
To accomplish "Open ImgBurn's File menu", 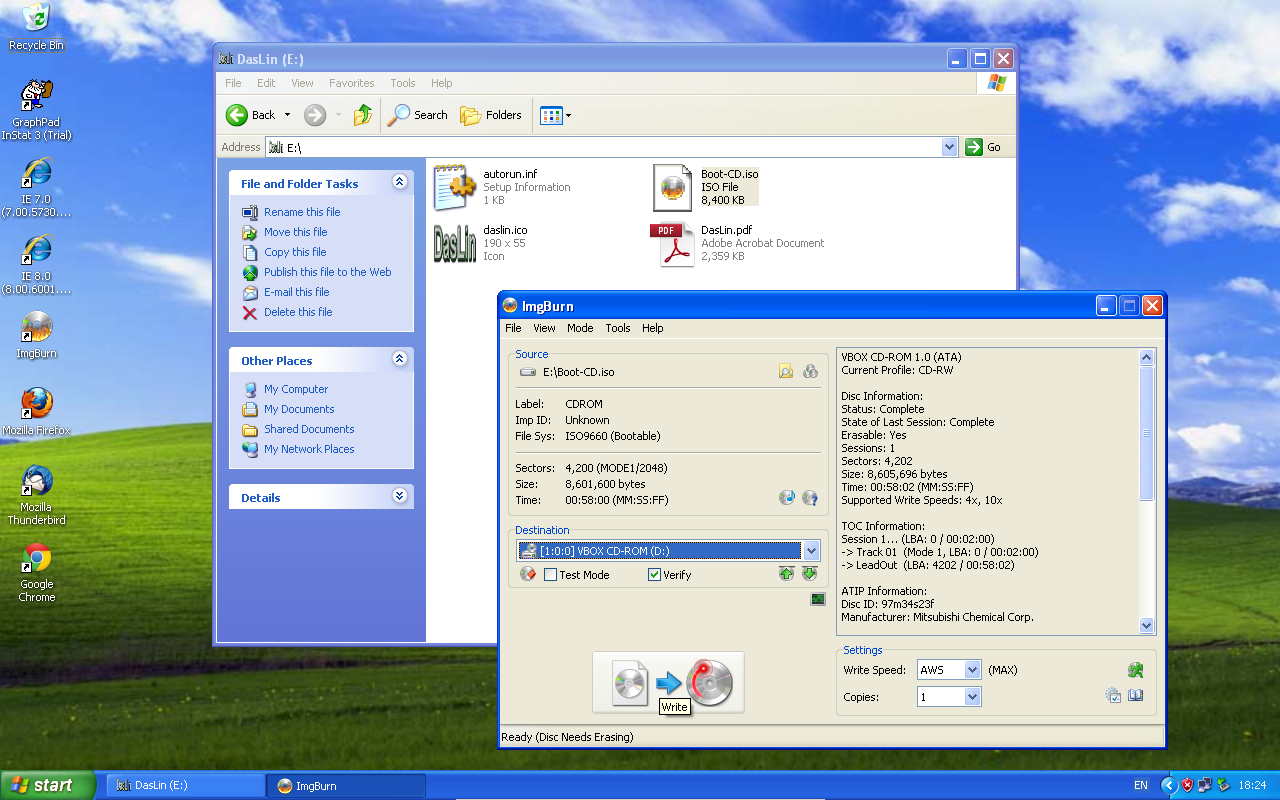I will point(513,328).
